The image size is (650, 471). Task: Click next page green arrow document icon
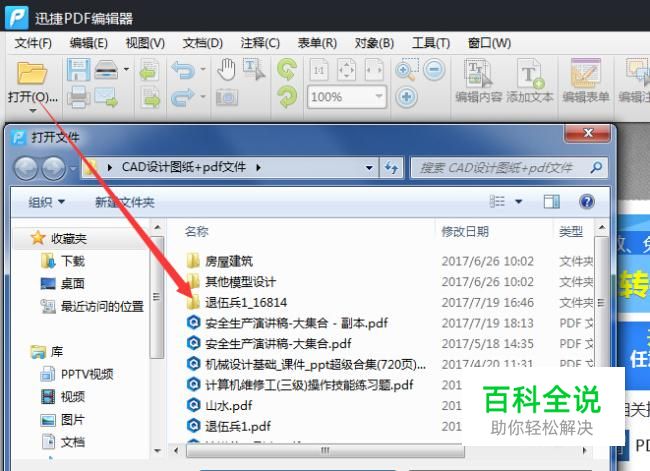click(150, 97)
